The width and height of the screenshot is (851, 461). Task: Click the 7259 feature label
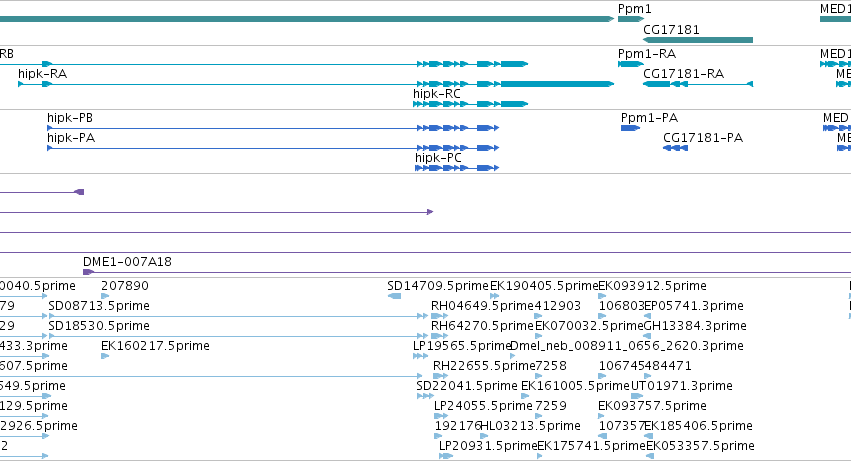click(x=551, y=406)
